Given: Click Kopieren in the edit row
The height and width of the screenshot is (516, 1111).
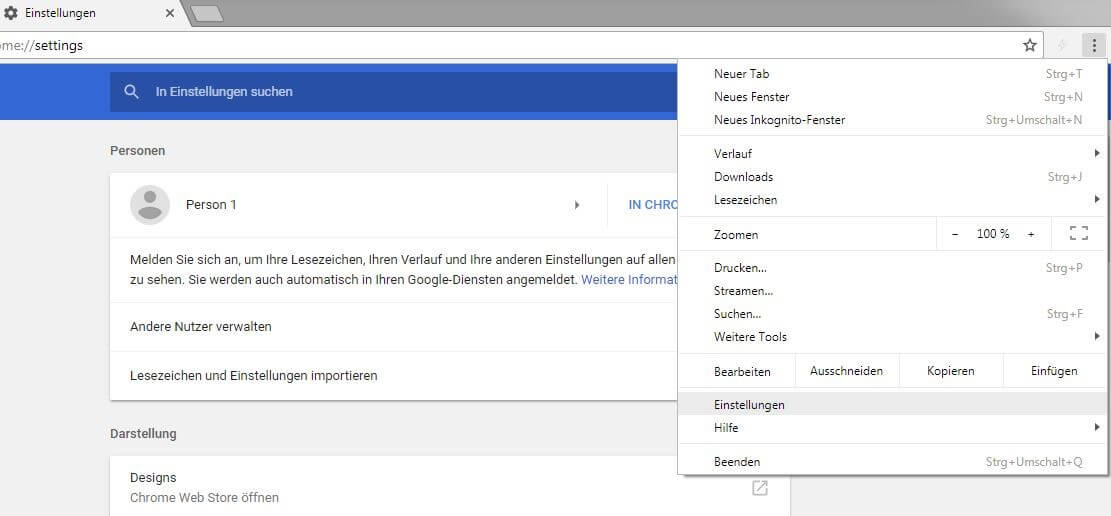Looking at the screenshot, I should click(951, 371).
